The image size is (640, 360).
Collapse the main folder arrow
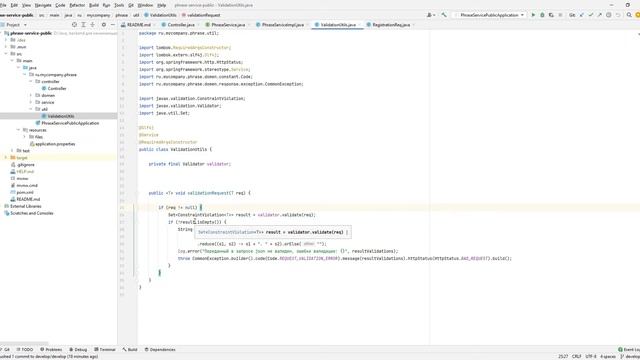point(12,61)
